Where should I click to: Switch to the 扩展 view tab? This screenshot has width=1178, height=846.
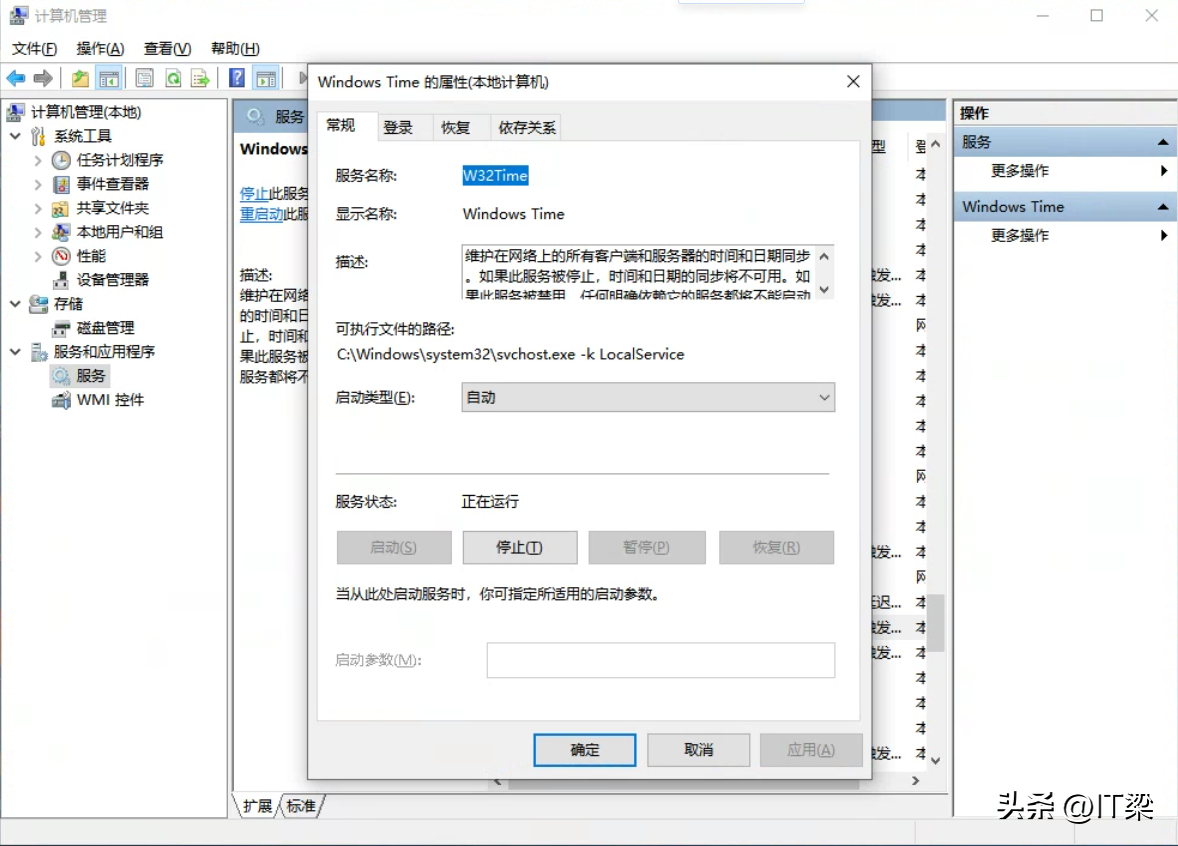point(257,806)
